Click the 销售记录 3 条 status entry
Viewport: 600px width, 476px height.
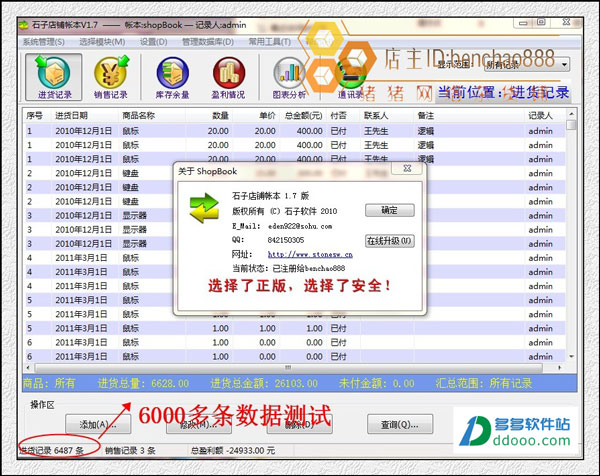point(130,450)
